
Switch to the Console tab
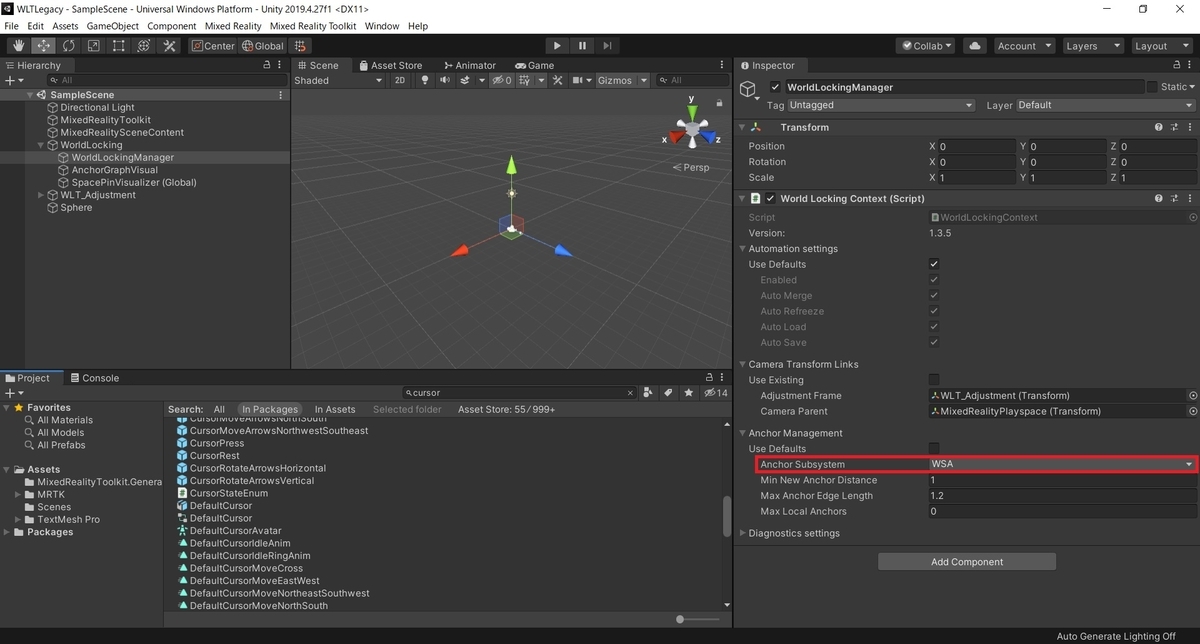[93, 378]
